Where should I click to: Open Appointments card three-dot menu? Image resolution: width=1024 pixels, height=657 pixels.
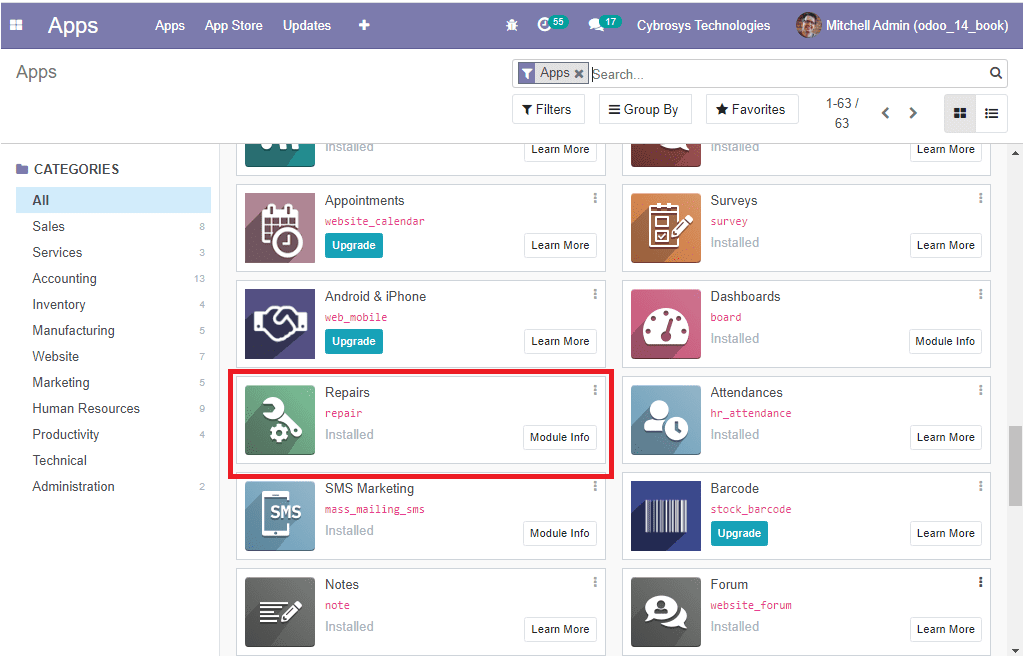(595, 198)
